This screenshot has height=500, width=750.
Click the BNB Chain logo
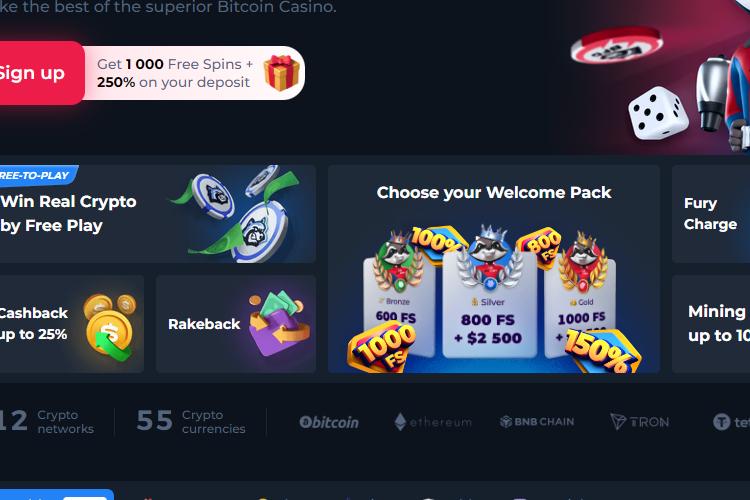tap(537, 422)
